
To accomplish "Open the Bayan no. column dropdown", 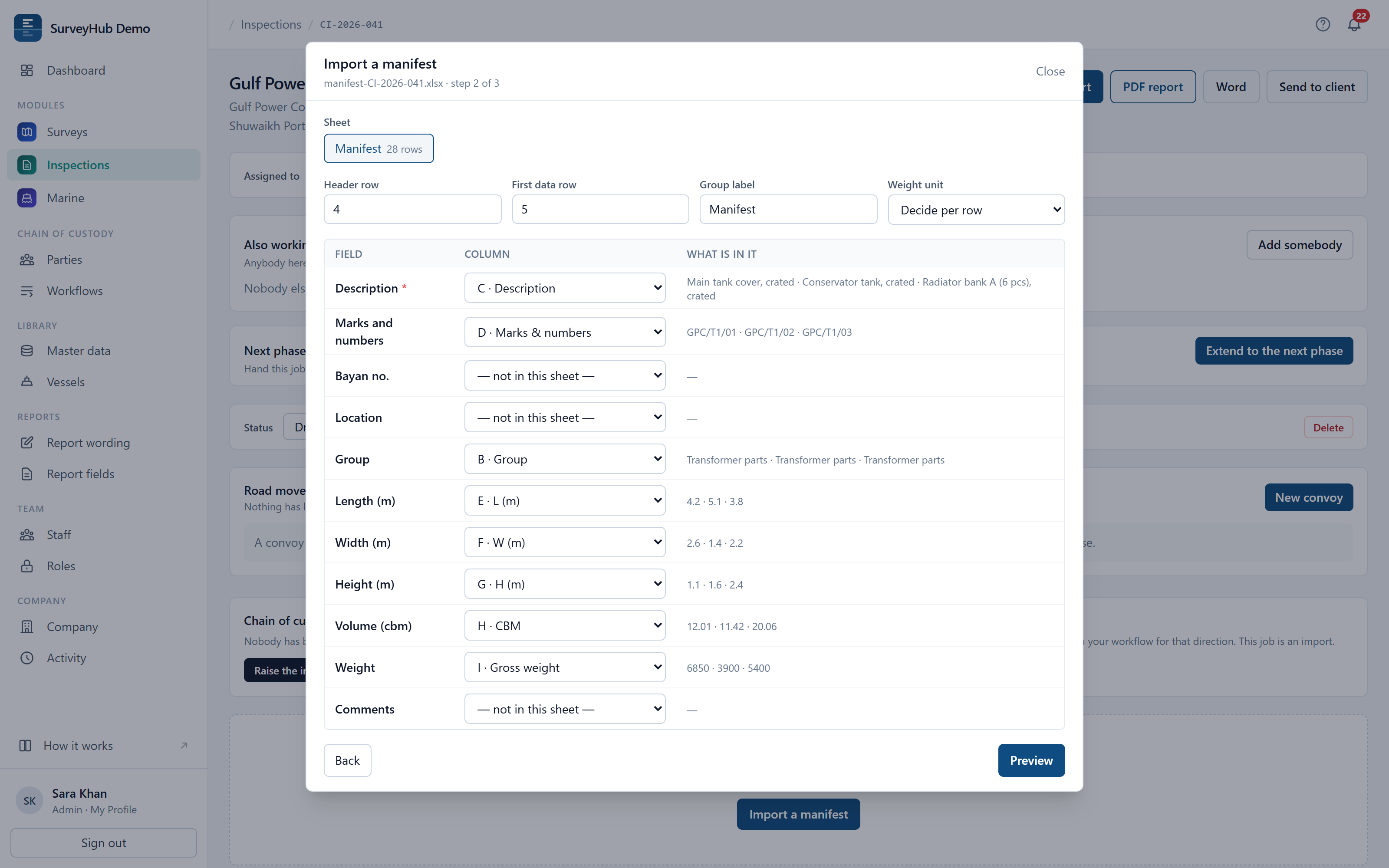I will pos(565,375).
